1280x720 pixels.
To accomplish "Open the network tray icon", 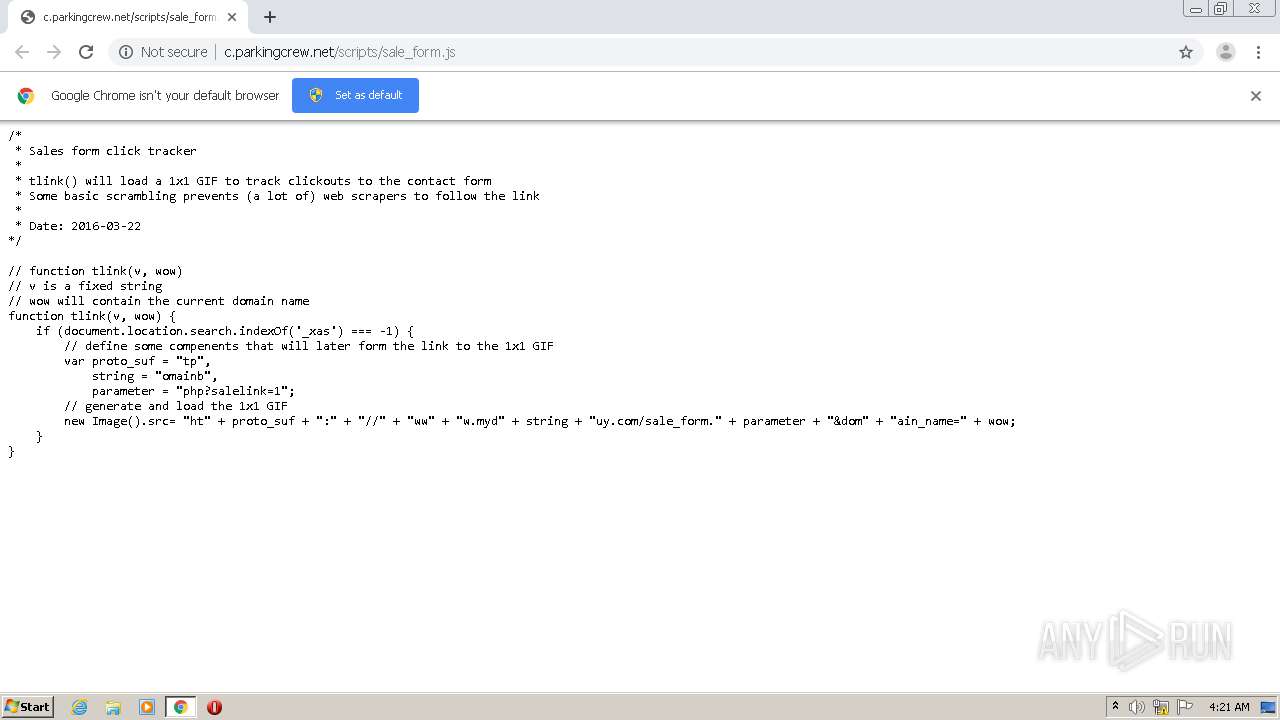I will (1161, 707).
